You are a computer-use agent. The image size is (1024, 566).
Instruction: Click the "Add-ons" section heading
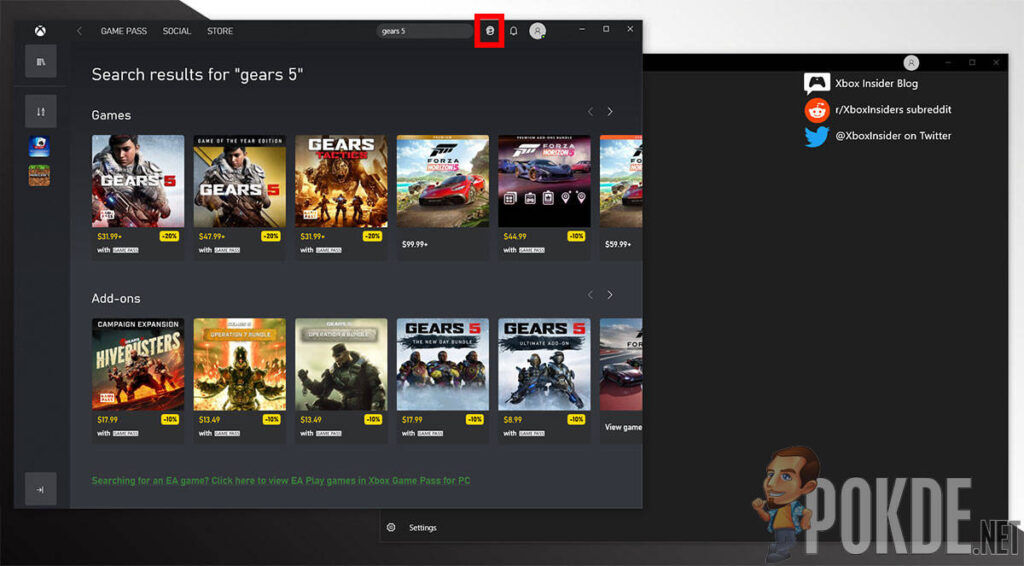116,298
